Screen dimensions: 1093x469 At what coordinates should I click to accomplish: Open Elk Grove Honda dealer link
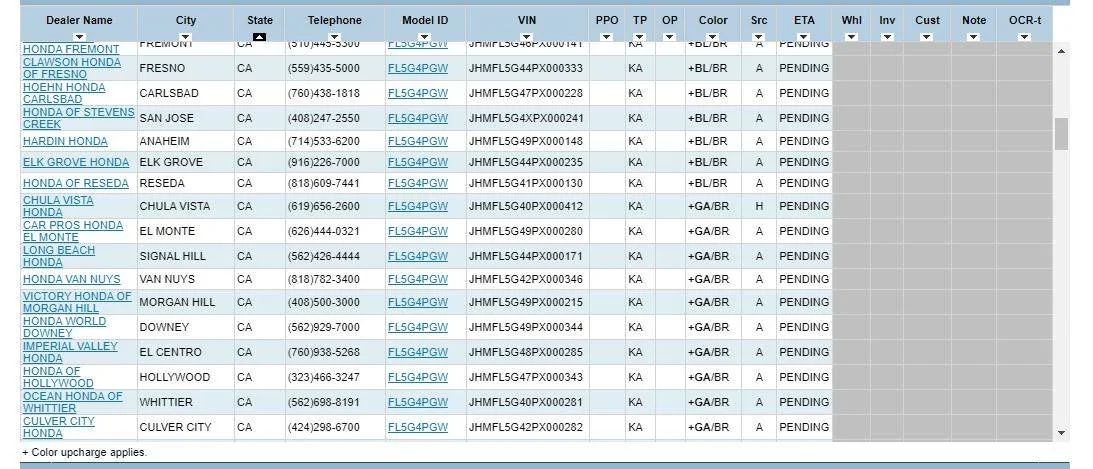[76, 162]
